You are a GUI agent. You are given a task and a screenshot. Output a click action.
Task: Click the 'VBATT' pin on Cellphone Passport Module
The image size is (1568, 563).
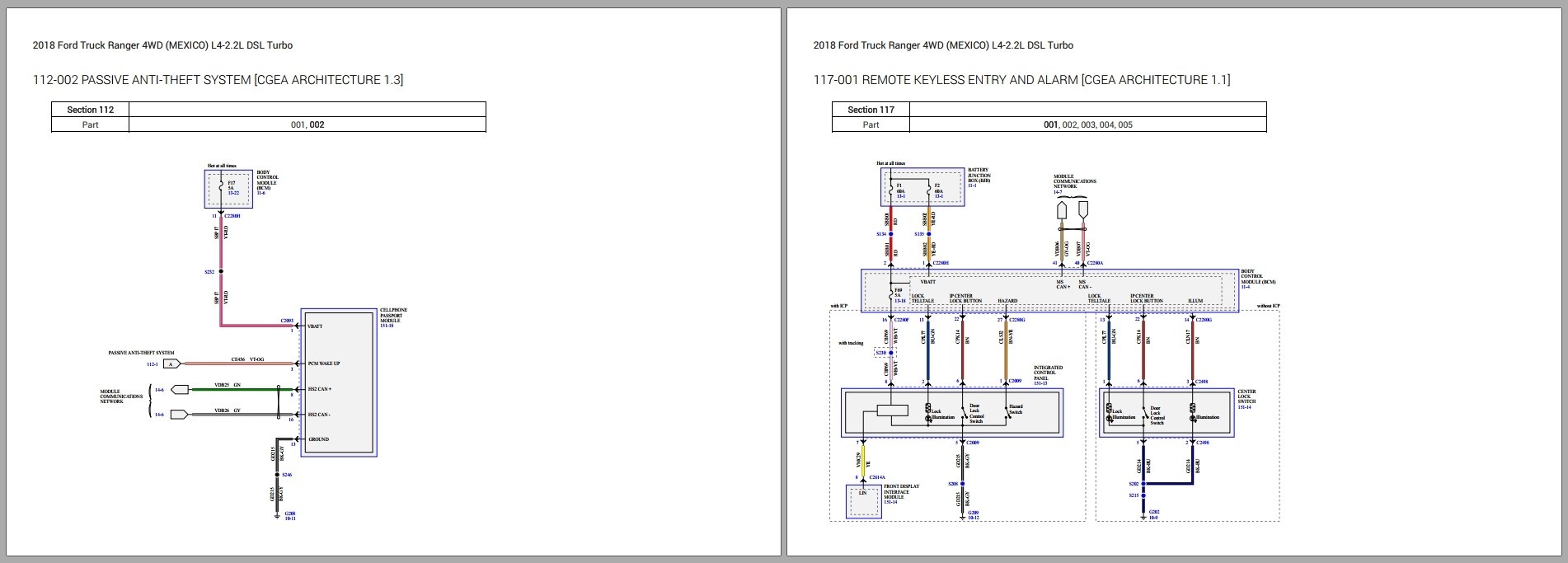(315, 326)
